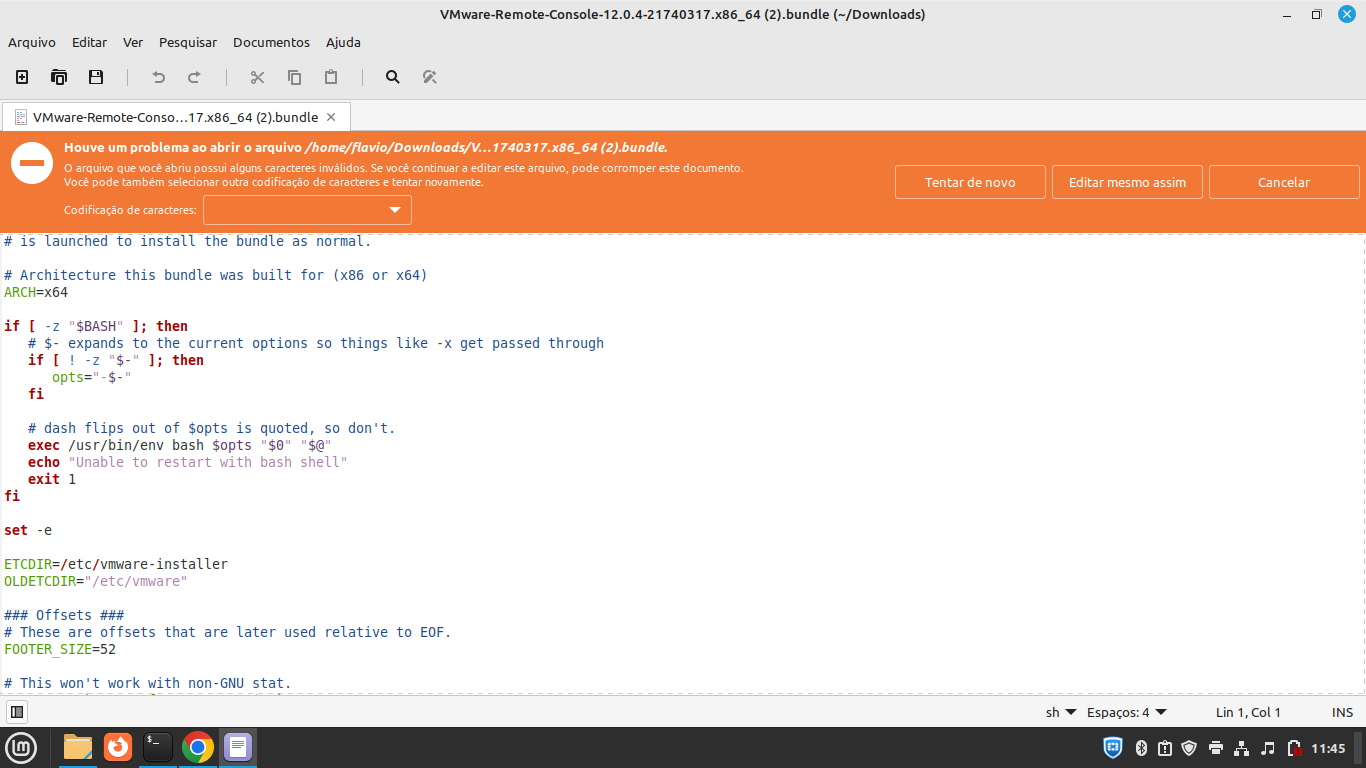Click the Redo toolbar arrow
This screenshot has width=1366, height=768.
[x=194, y=77]
